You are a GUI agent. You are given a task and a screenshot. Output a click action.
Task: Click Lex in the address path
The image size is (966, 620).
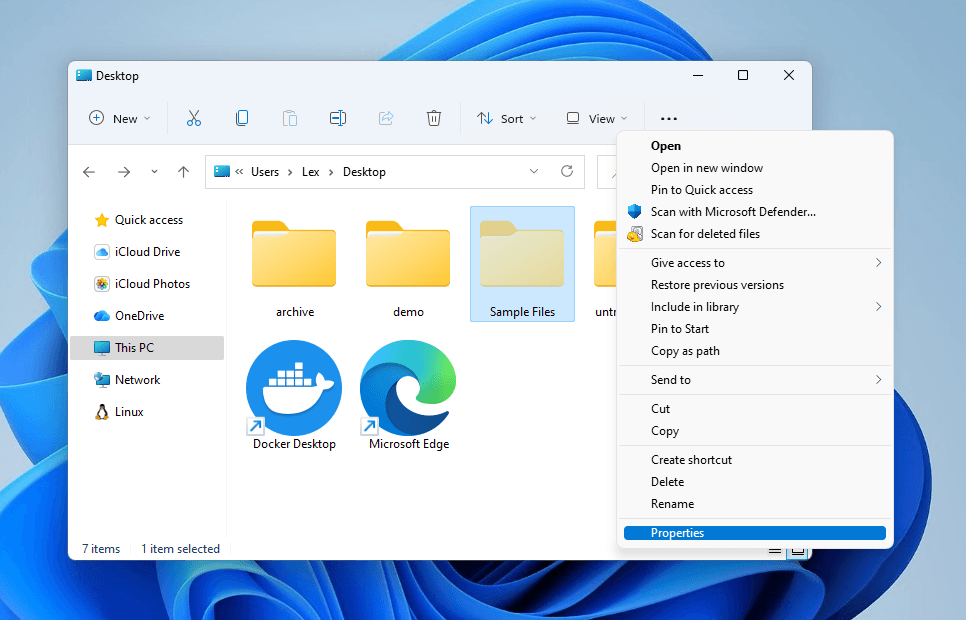point(310,172)
